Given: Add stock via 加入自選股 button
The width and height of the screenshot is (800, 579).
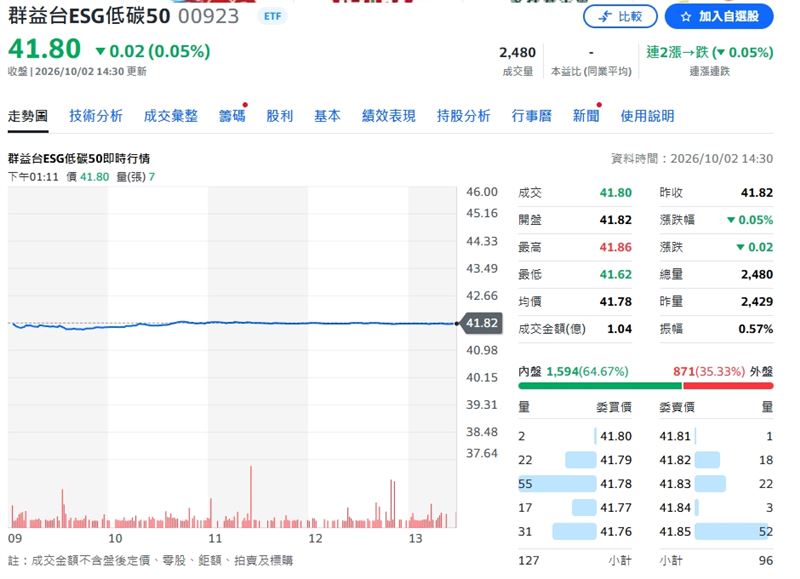Looking at the screenshot, I should coord(719,16).
